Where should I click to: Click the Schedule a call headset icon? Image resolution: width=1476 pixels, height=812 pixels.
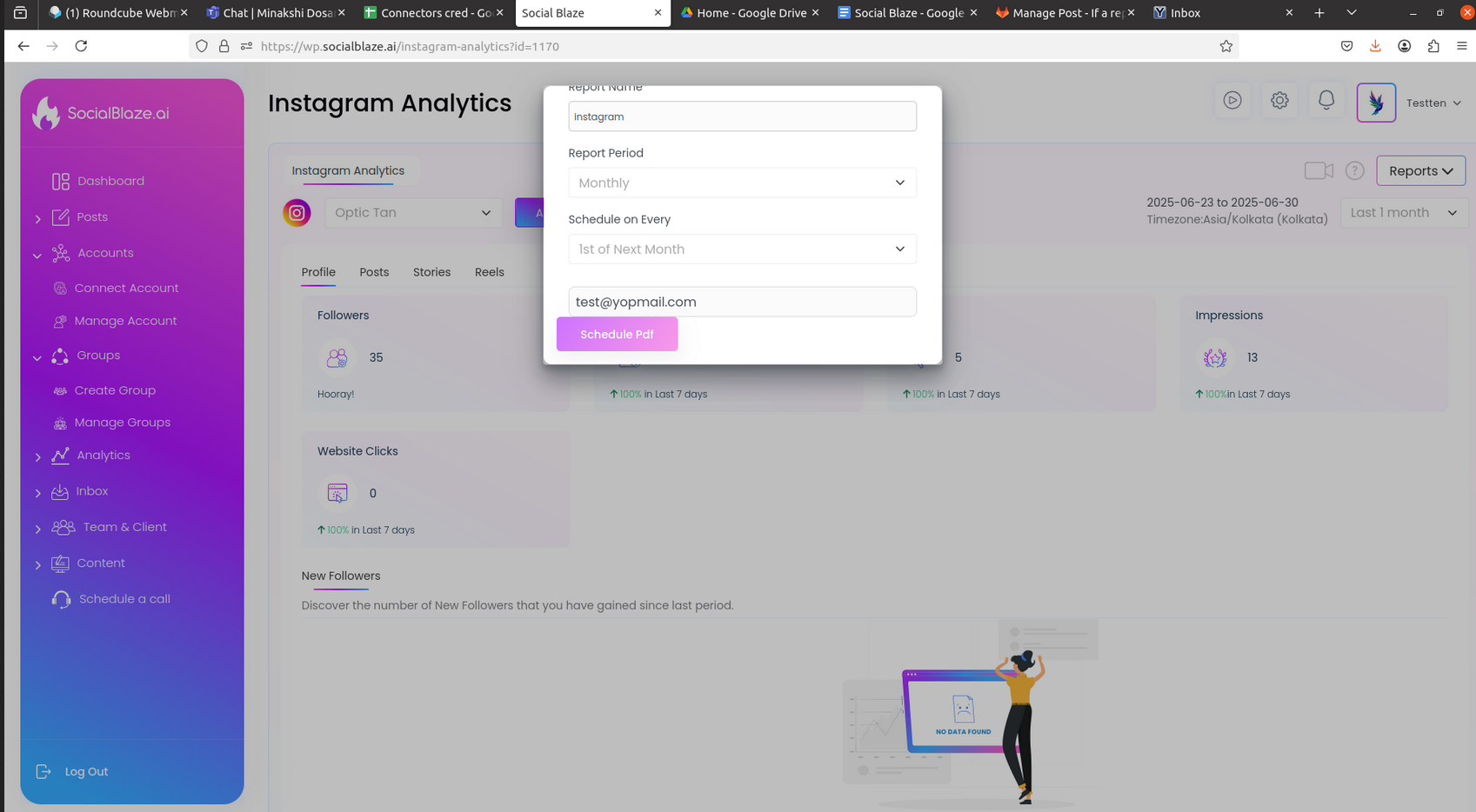[x=61, y=599]
